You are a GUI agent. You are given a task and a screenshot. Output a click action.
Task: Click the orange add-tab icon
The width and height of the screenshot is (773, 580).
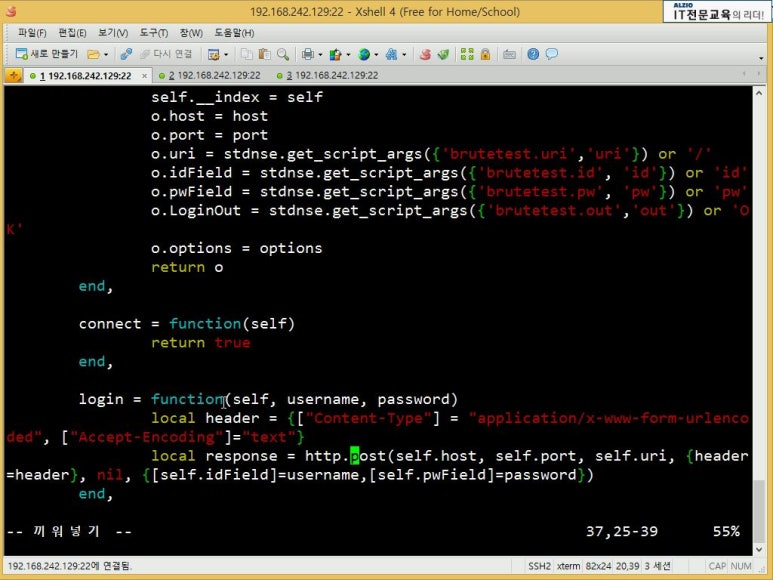click(13, 75)
